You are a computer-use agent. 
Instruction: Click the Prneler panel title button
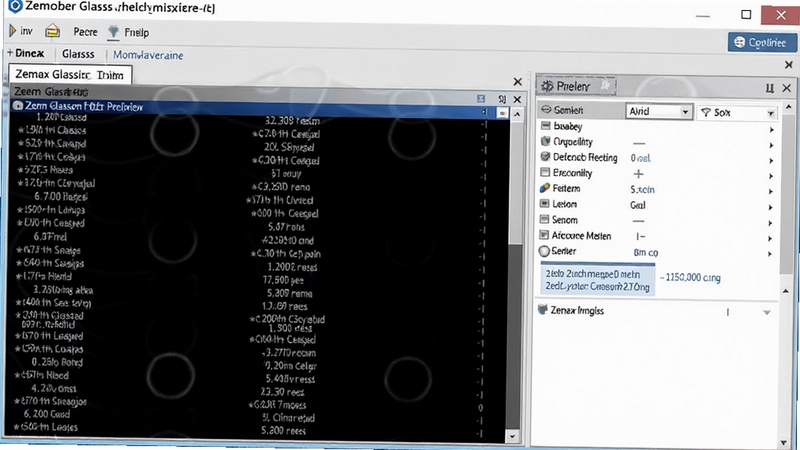click(x=577, y=86)
